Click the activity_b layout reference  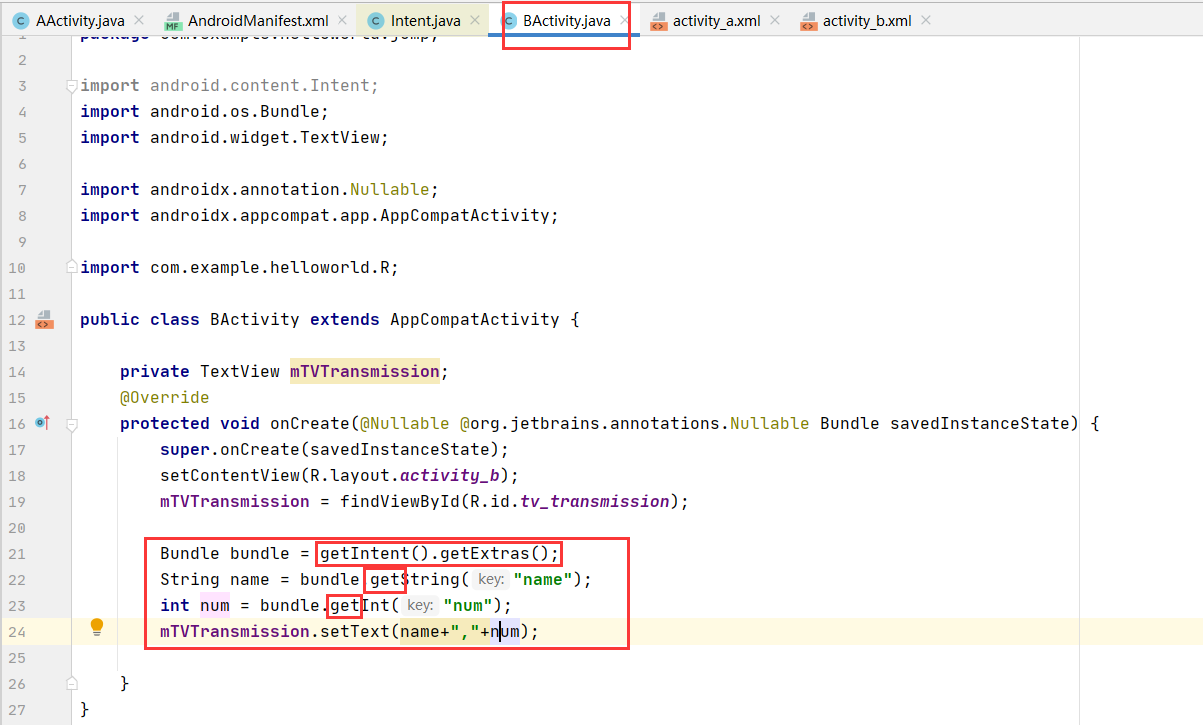[449, 476]
